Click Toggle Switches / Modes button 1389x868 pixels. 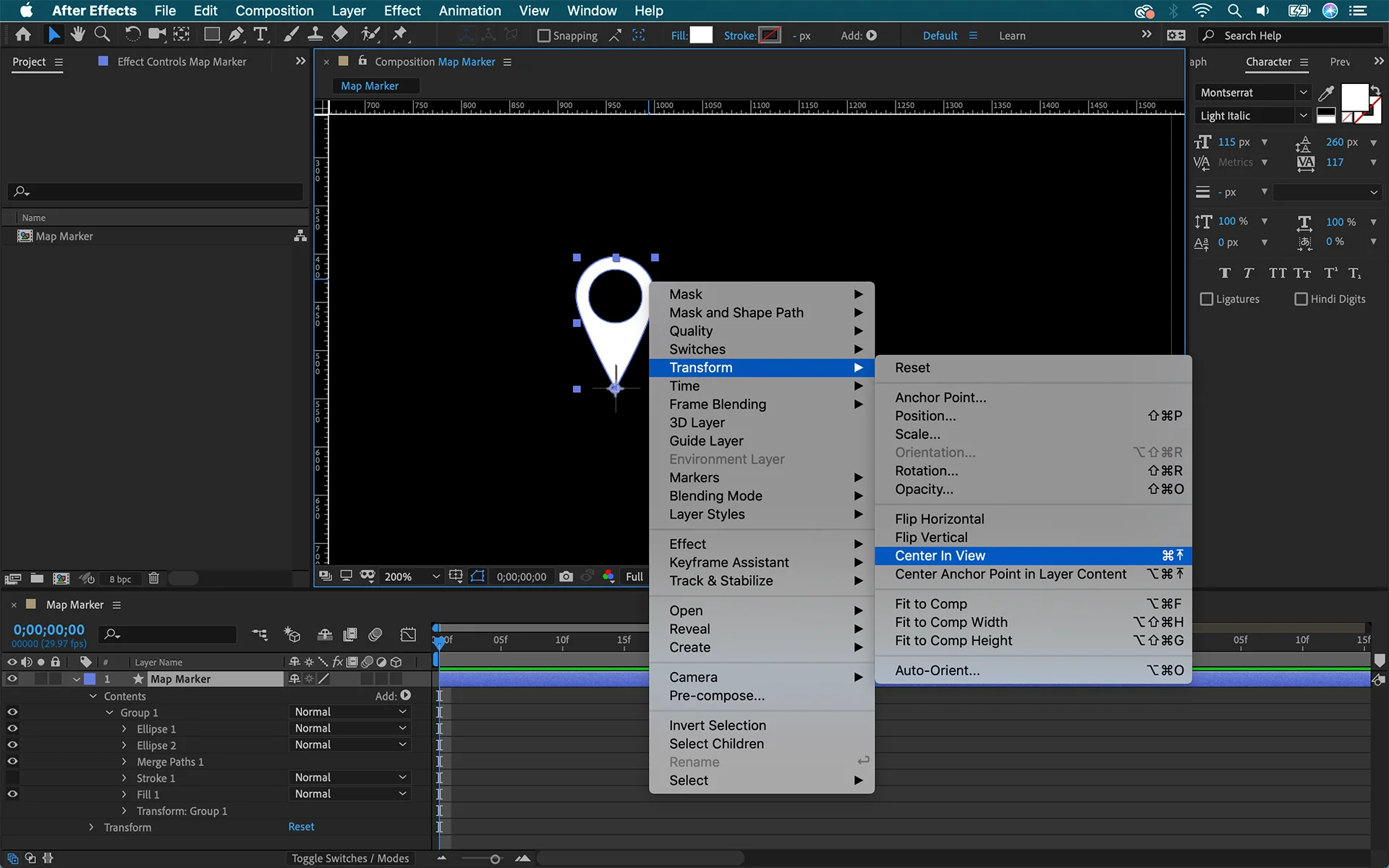(350, 859)
